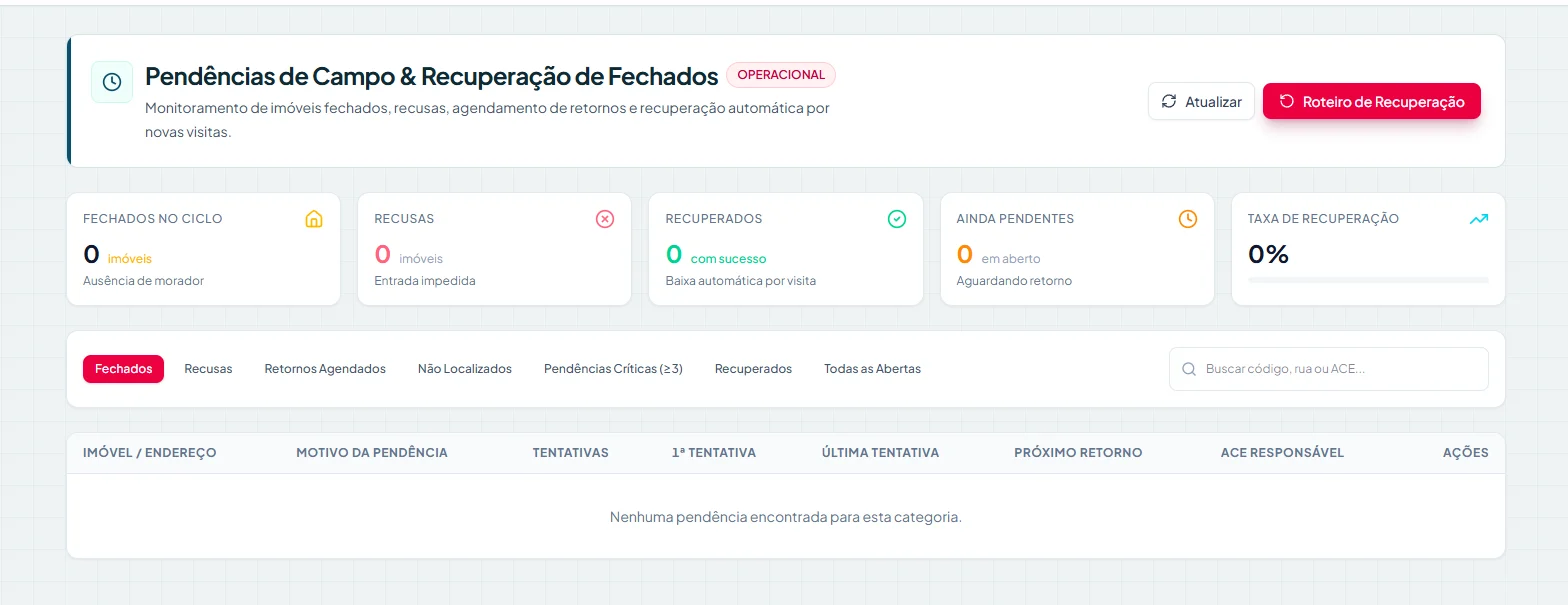Viewport: 1568px width, 605px height.
Task: Click the Atualizar refresh button
Action: pos(1201,101)
